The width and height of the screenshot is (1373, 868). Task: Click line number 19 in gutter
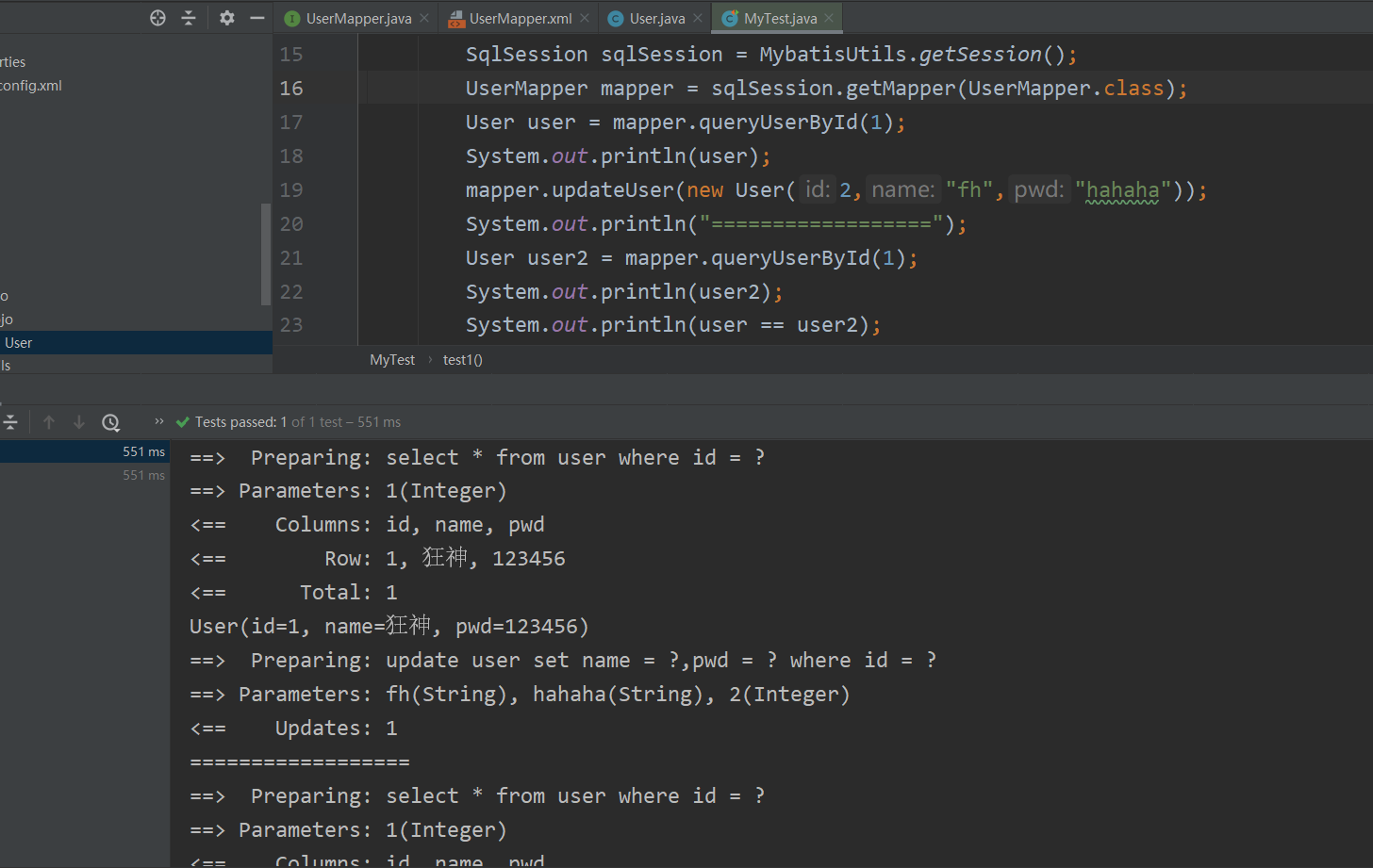coord(291,190)
